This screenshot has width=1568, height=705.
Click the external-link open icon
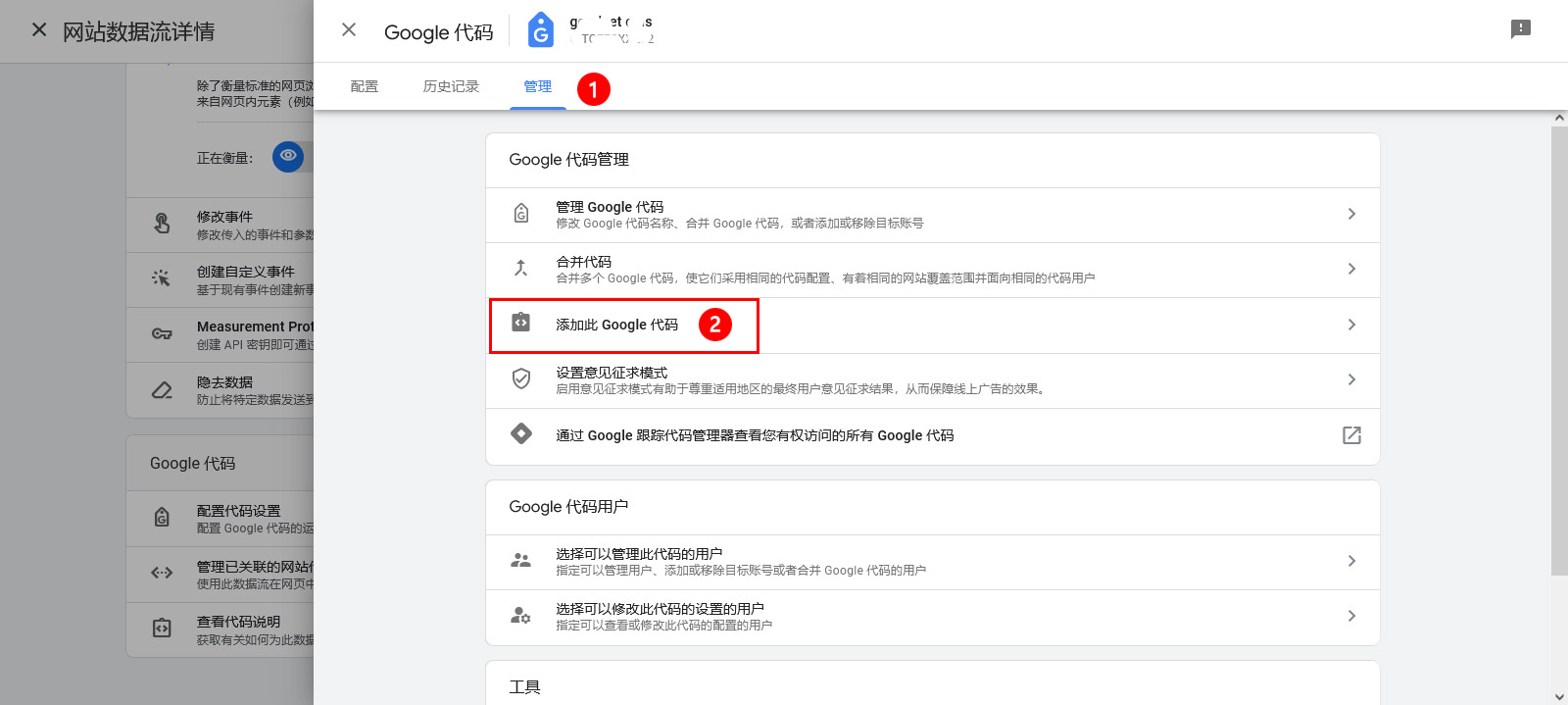pos(1351,435)
